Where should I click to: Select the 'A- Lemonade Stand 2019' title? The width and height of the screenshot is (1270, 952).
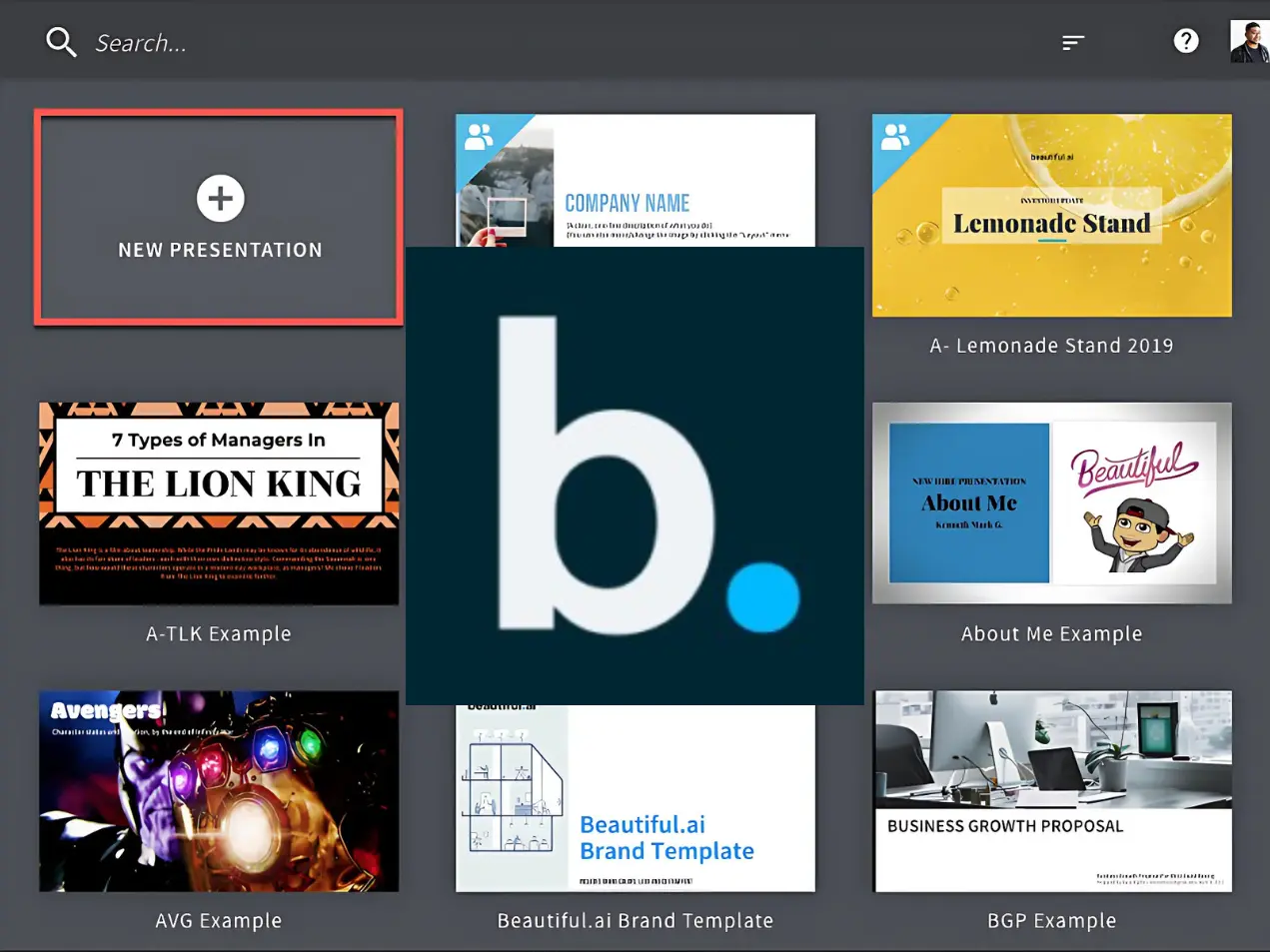(x=1052, y=346)
